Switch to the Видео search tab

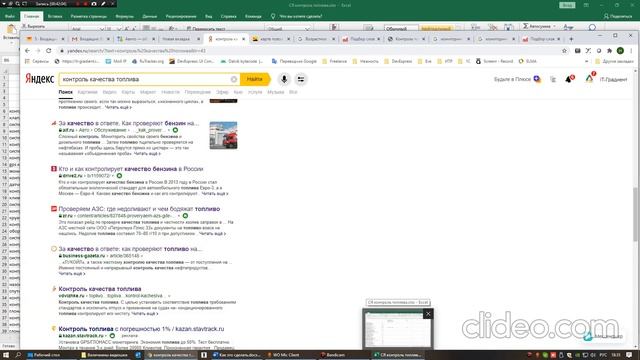coord(109,92)
